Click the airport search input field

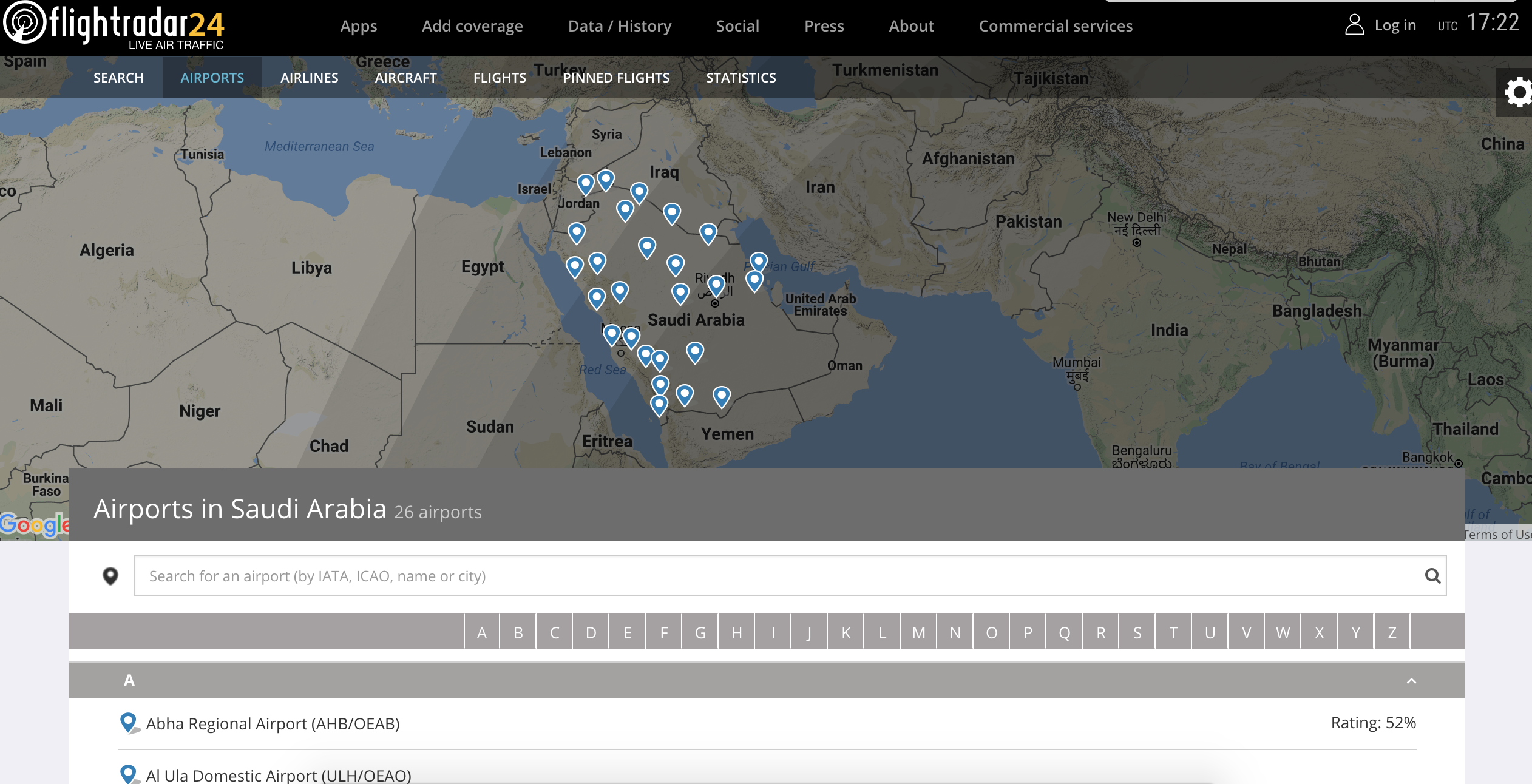(x=777, y=576)
